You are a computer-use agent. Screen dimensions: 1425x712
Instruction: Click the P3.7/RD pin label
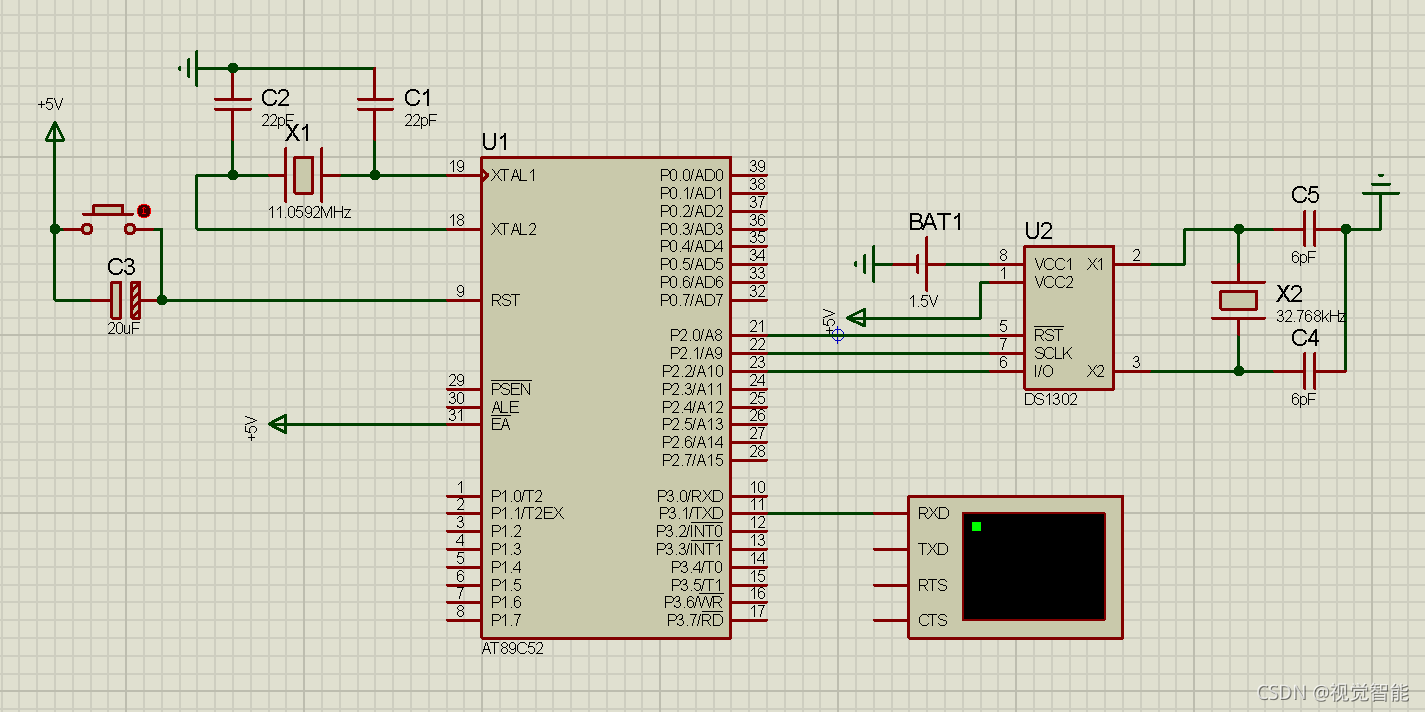tap(694, 620)
